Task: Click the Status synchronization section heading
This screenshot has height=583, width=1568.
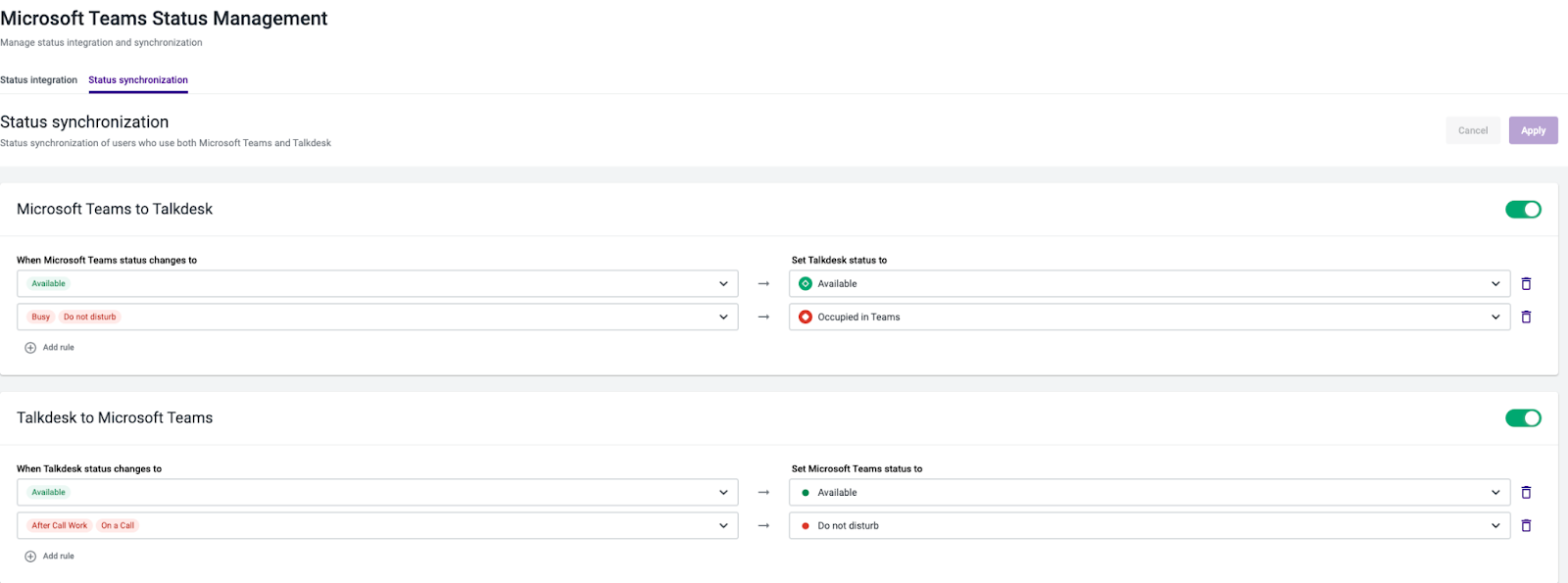Action: (84, 122)
